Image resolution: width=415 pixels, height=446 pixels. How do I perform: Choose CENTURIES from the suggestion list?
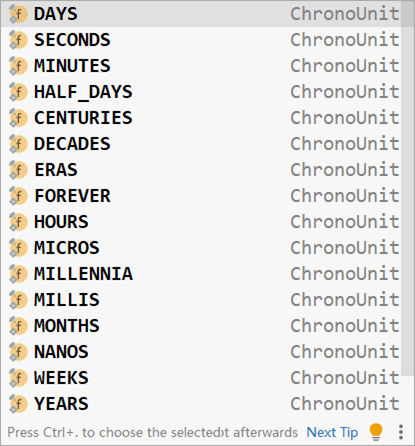pos(201,118)
